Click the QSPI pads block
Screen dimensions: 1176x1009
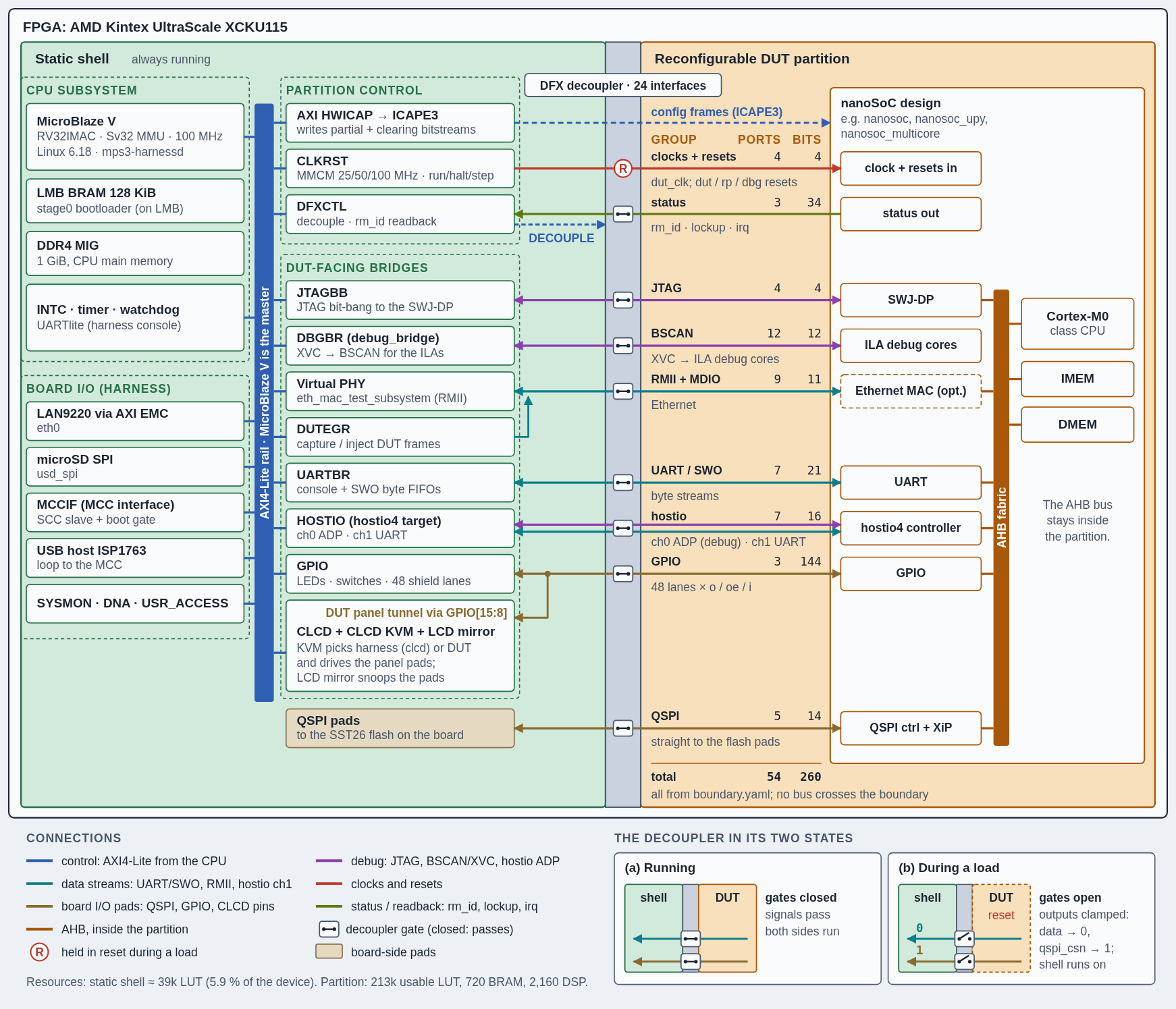[400, 728]
